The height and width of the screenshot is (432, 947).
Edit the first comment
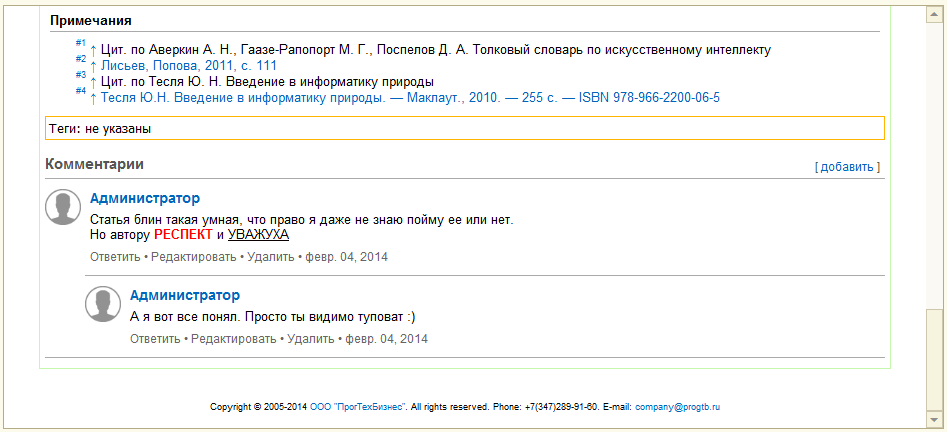pos(193,257)
